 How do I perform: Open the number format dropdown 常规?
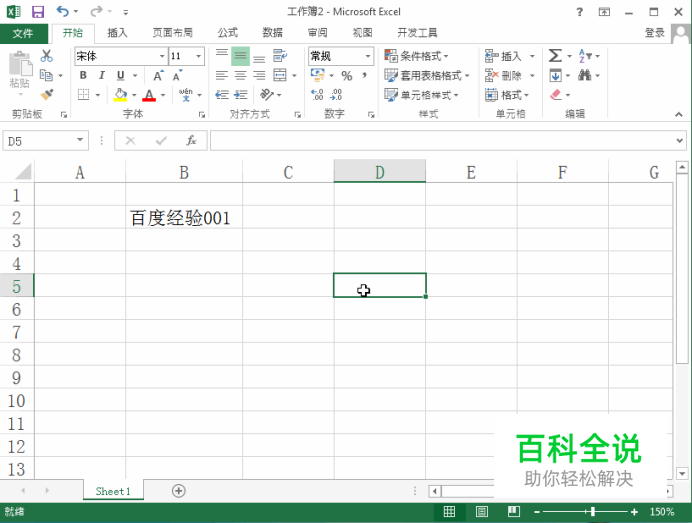pyautogui.click(x=368, y=56)
